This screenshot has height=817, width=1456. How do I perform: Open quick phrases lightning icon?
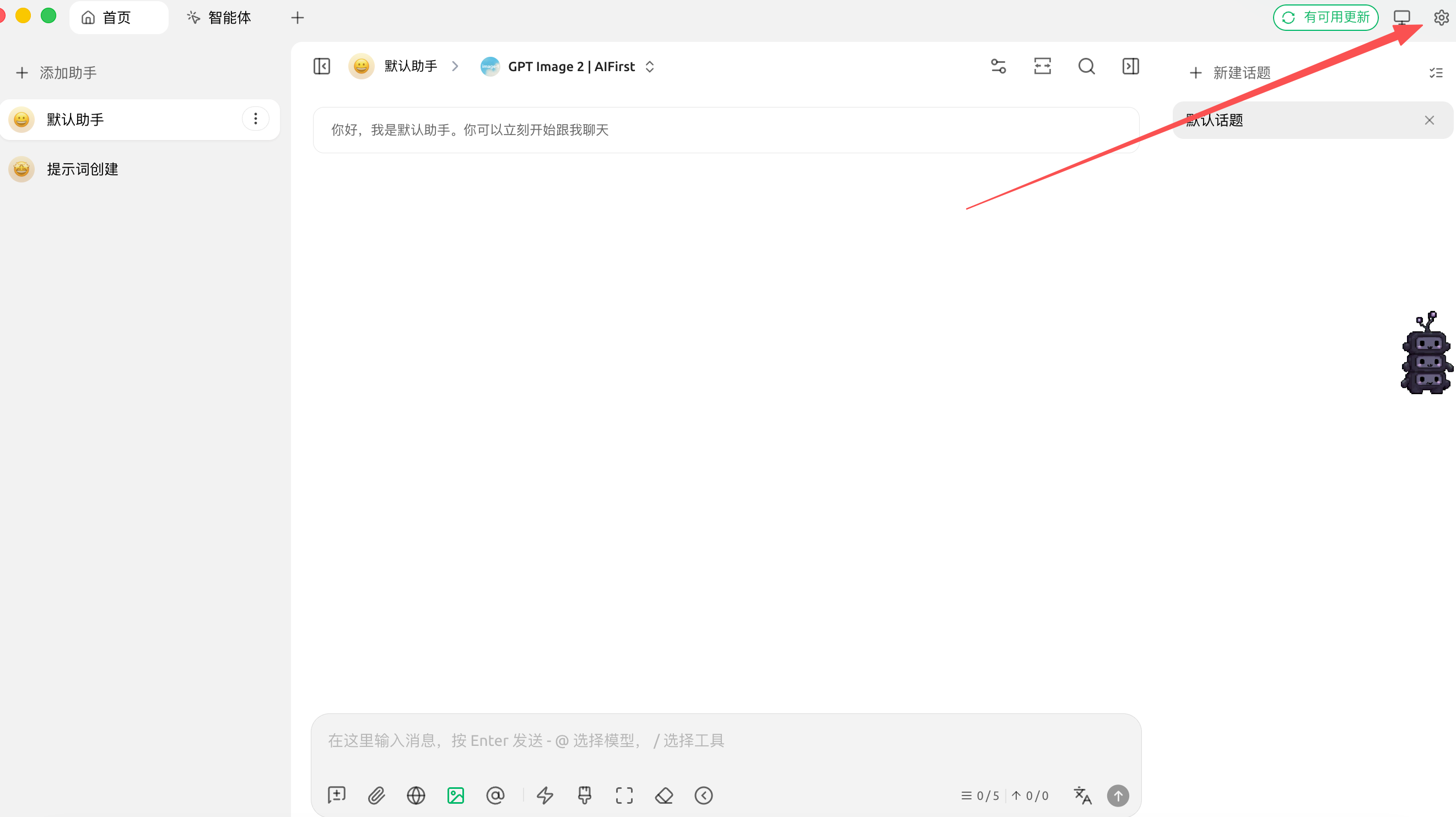pyautogui.click(x=545, y=796)
